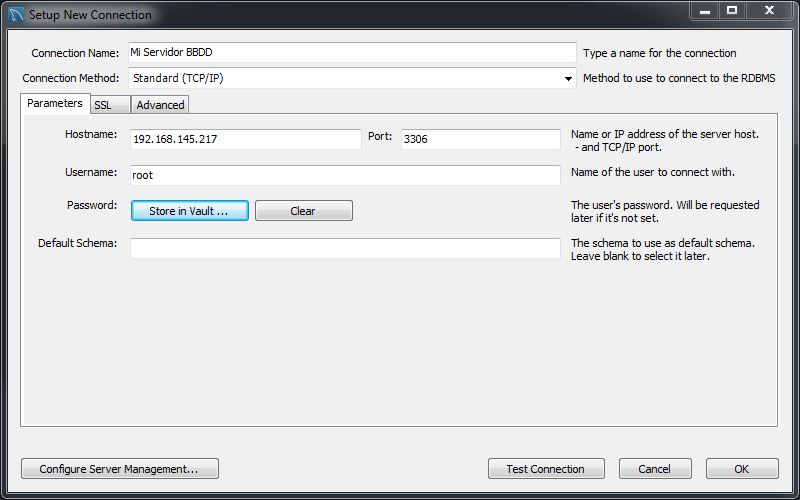Image resolution: width=800 pixels, height=500 pixels.
Task: Select the Username field containing root
Action: [345, 175]
